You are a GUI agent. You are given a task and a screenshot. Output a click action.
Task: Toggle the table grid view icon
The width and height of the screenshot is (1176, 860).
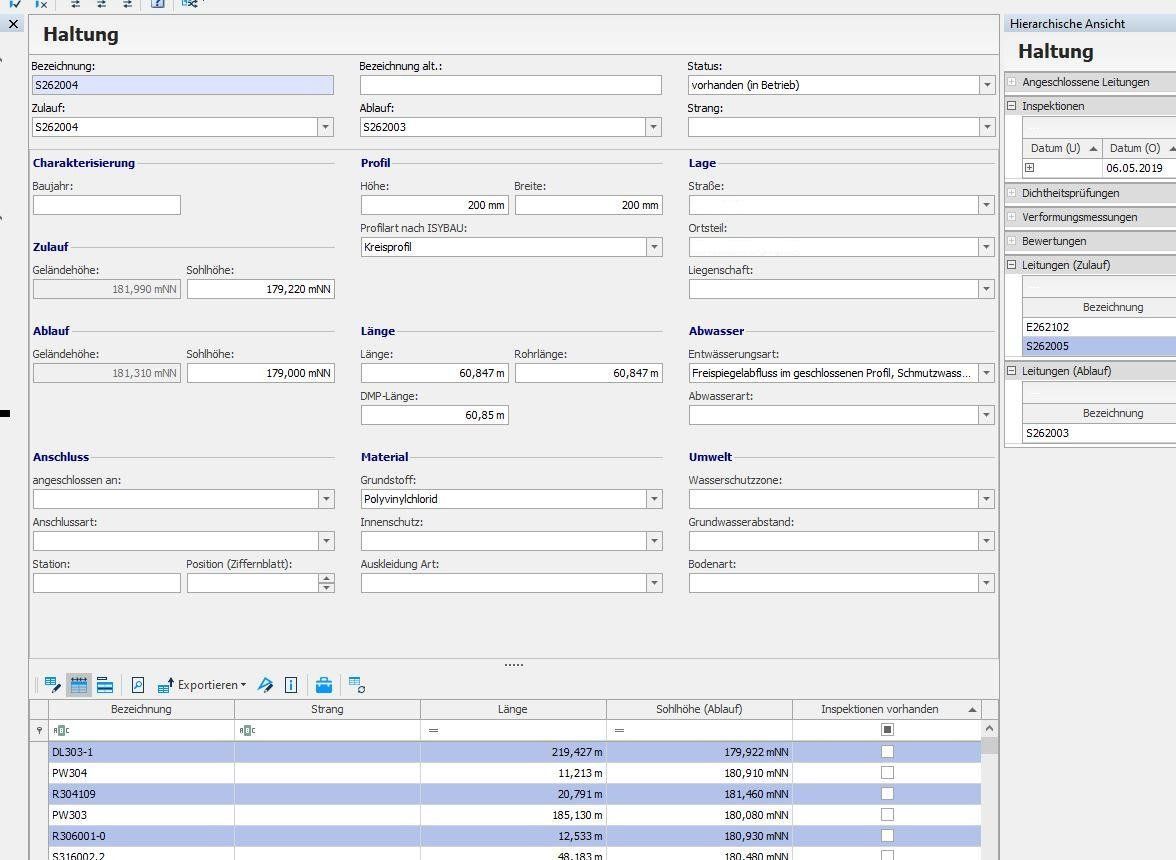coord(78,685)
